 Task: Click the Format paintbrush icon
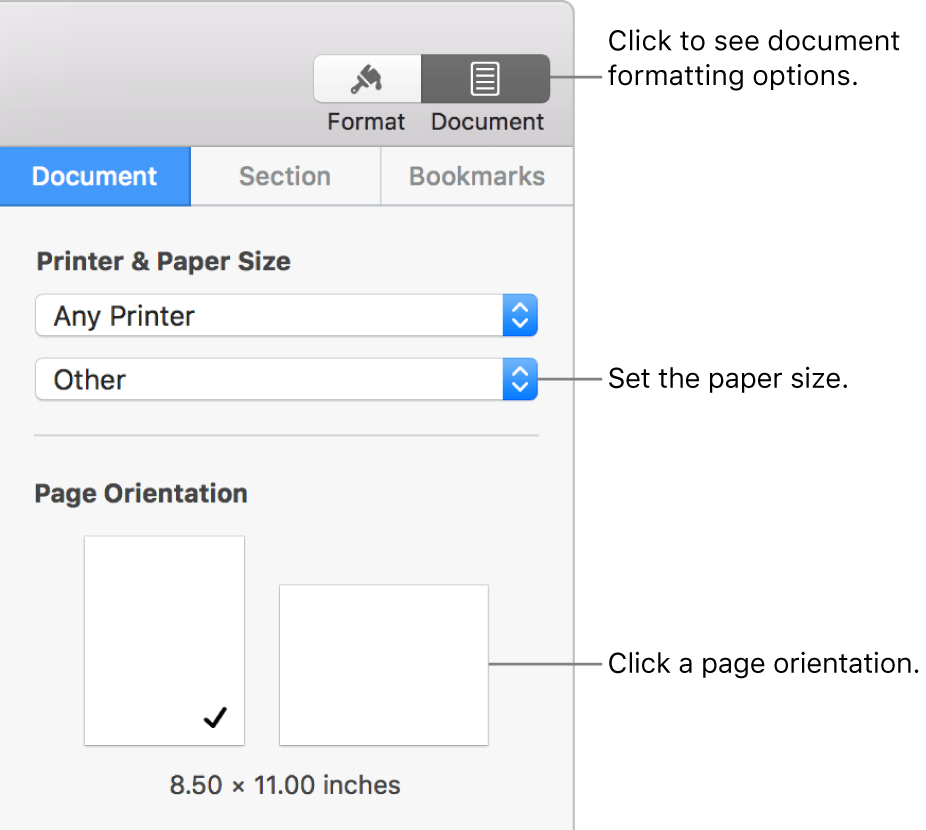pyautogui.click(x=367, y=79)
